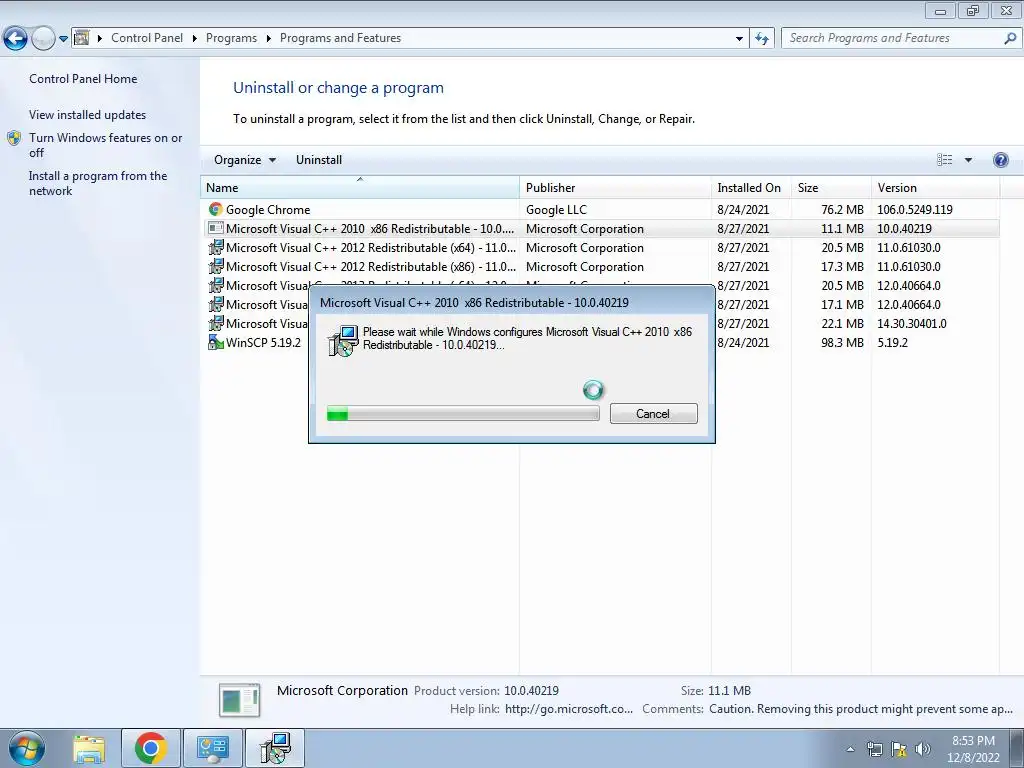The image size is (1024, 768).
Task: Click the details pane program thumbnail
Action: tap(240, 700)
